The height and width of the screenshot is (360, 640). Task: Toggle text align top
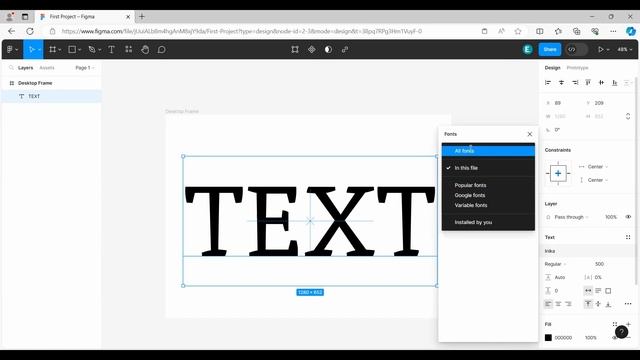point(588,304)
